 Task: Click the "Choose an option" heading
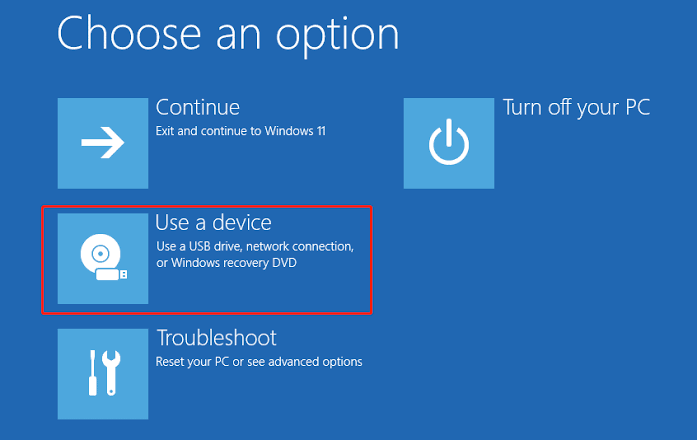[228, 33]
